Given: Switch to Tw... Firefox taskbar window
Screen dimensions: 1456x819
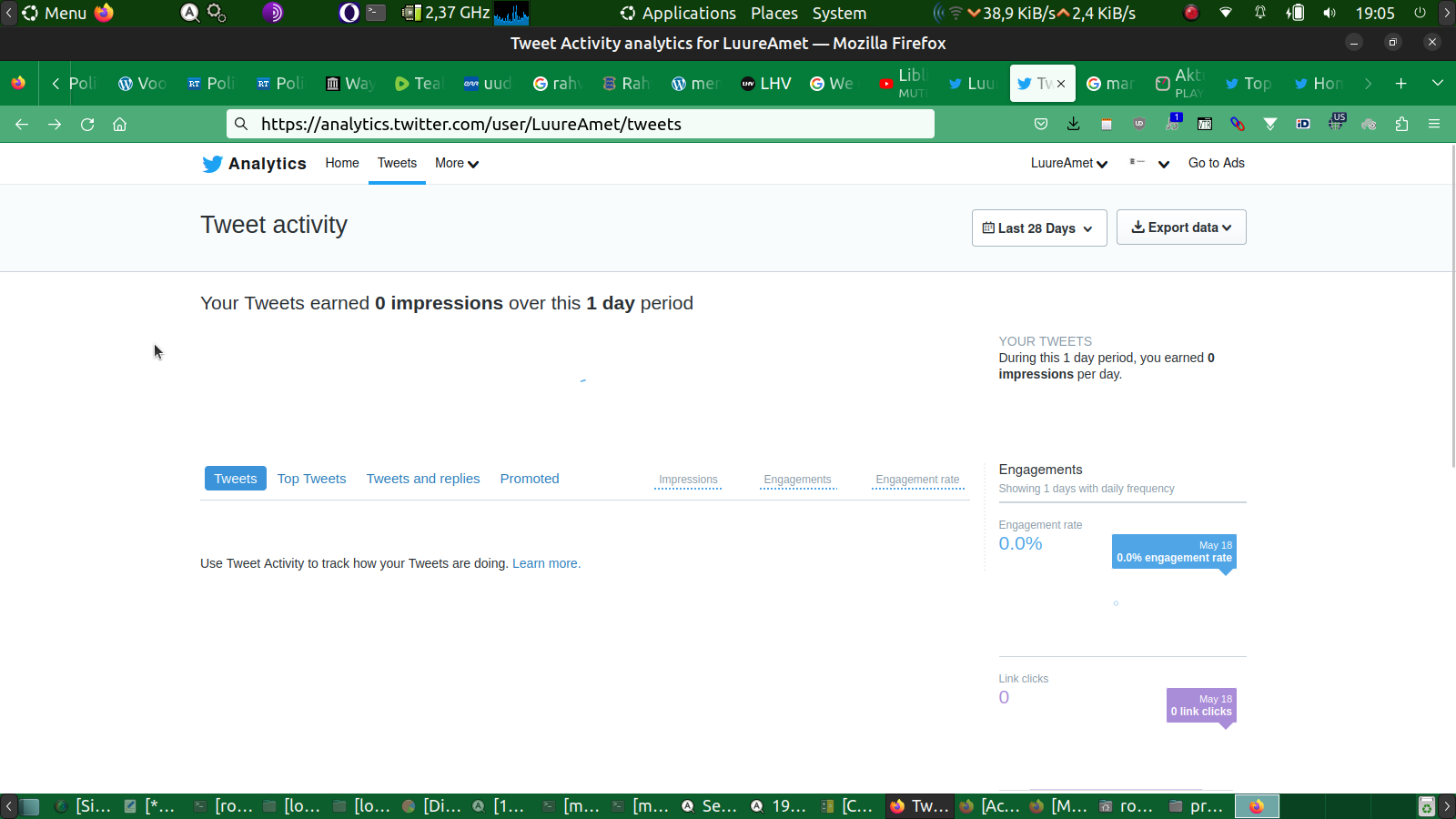Looking at the screenshot, I should pos(919,806).
